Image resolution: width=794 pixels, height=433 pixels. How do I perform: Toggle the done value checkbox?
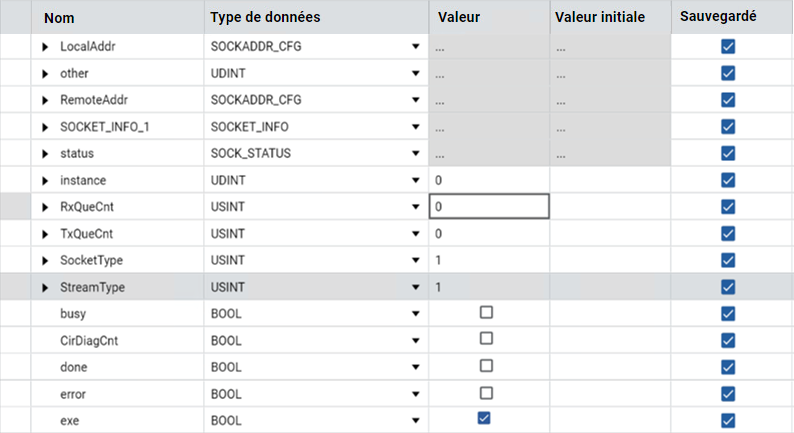(486, 366)
